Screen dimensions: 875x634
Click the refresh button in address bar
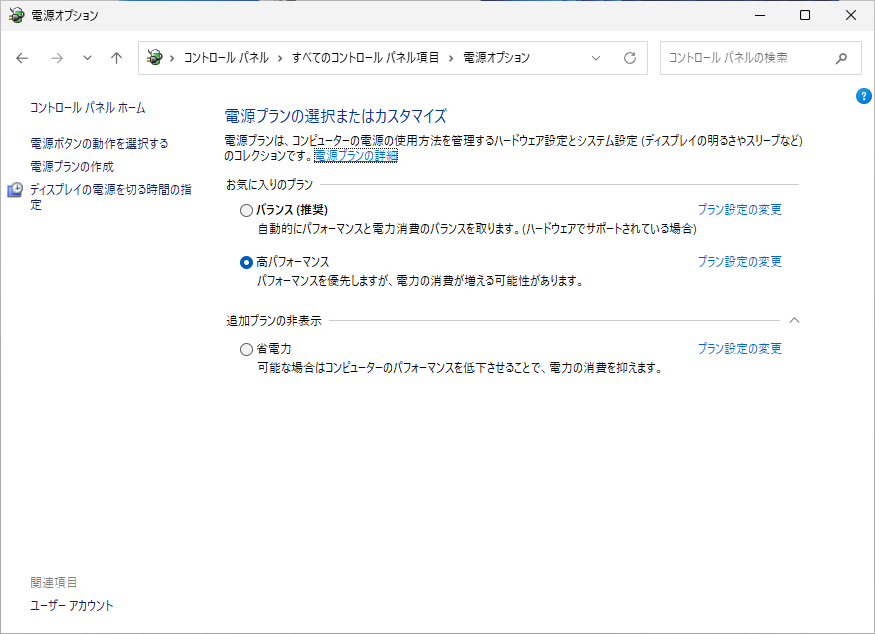click(630, 58)
